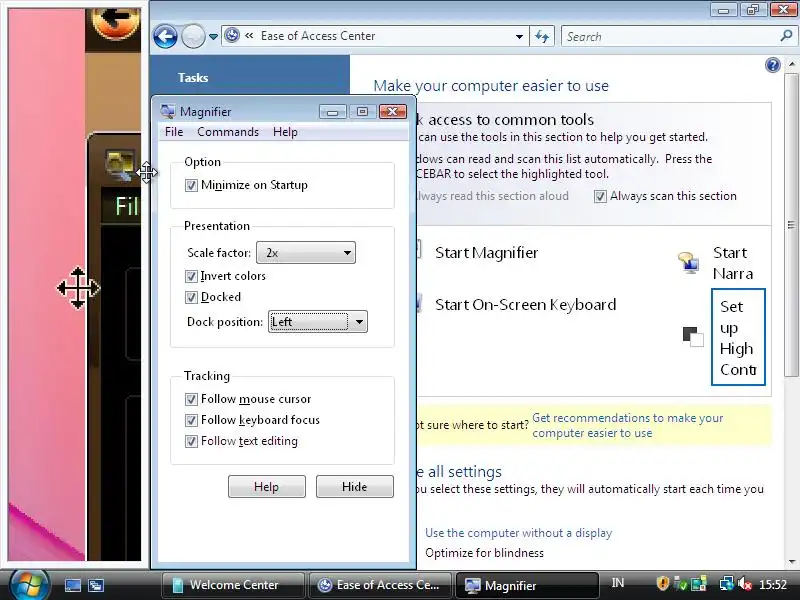Click the scrollbar down arrow
The width and height of the screenshot is (800, 600).
(x=791, y=562)
